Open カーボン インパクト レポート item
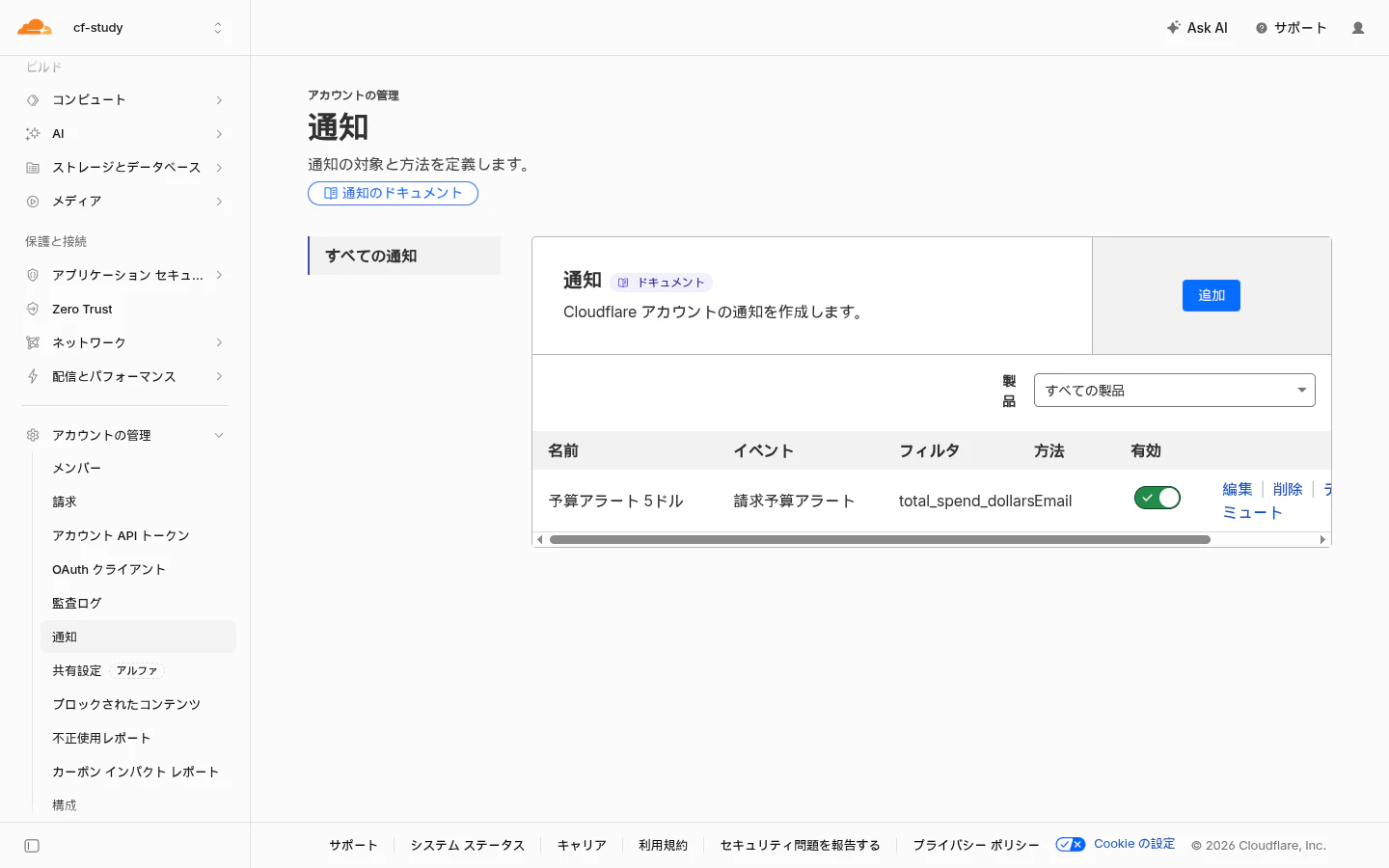 pyautogui.click(x=138, y=772)
